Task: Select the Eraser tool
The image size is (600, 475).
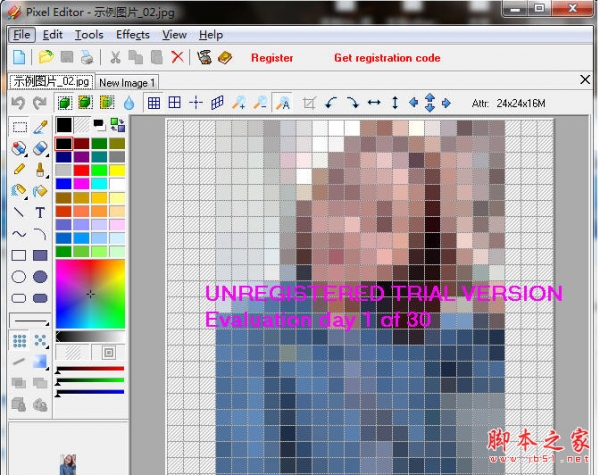Action: point(40,148)
